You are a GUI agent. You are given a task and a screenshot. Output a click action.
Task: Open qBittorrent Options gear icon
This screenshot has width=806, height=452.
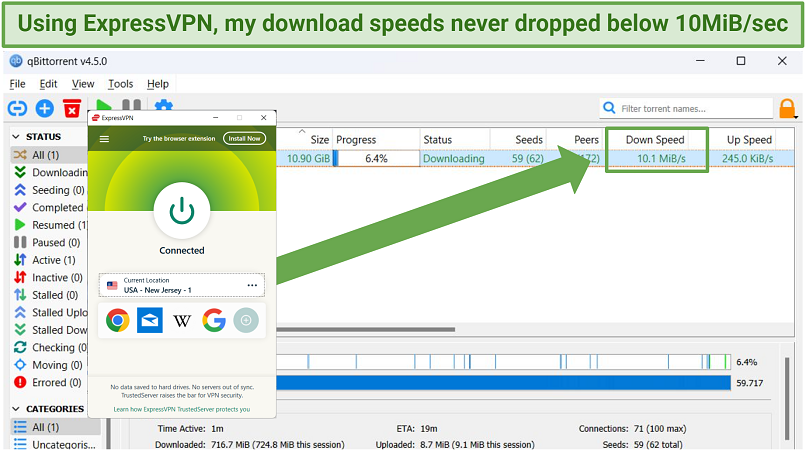coord(163,105)
